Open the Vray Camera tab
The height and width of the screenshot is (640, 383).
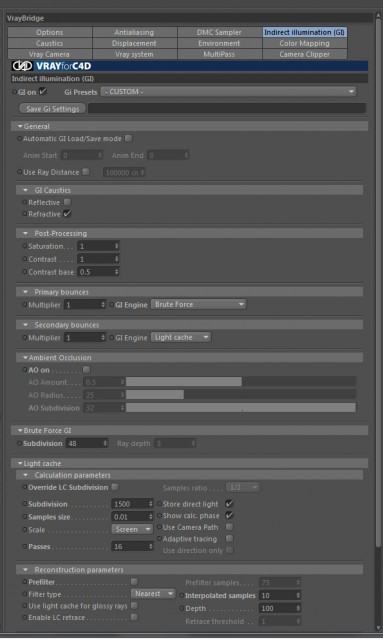(x=50, y=54)
